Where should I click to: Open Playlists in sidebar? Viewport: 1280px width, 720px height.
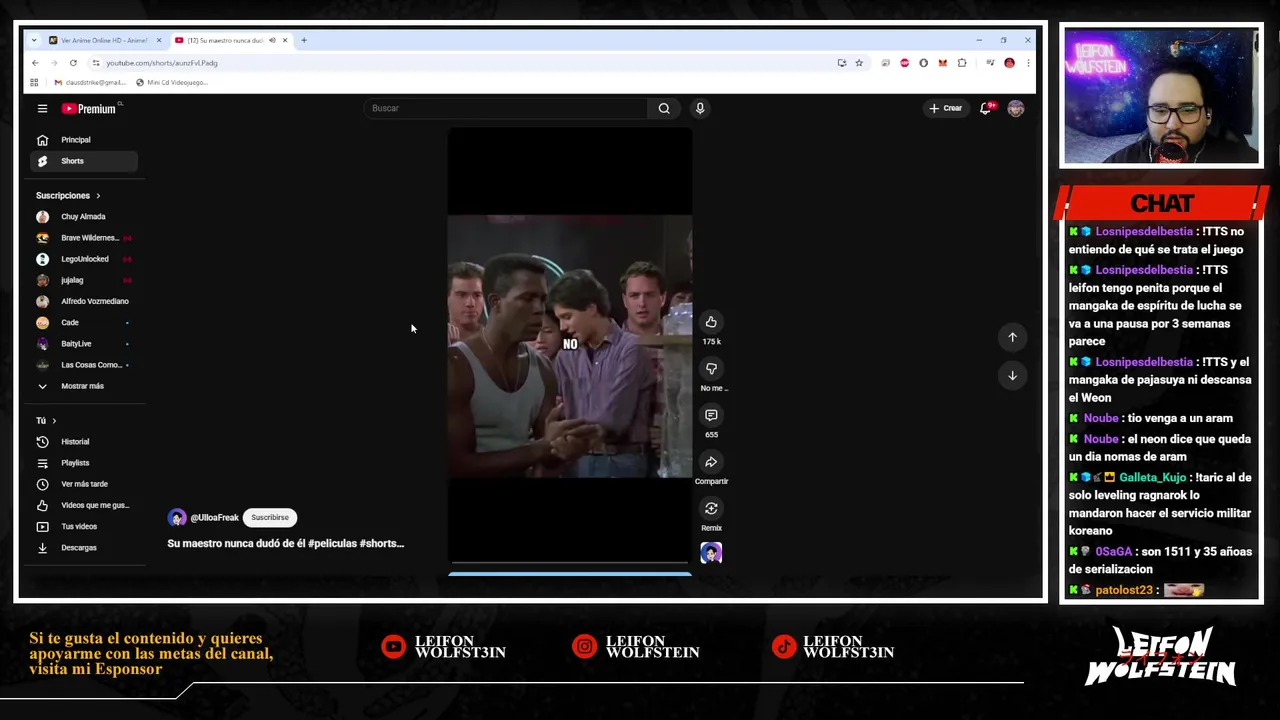[85, 463]
